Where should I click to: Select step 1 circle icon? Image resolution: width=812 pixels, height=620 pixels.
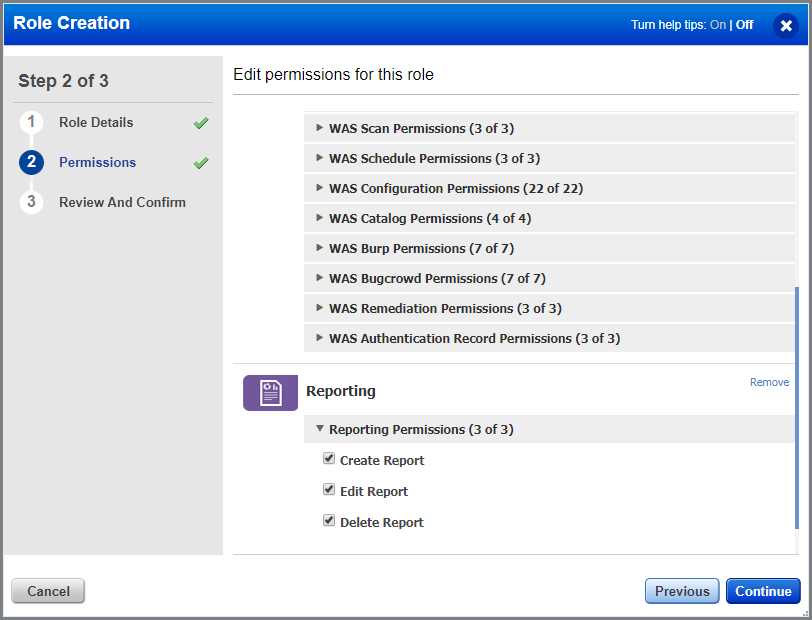(x=31, y=122)
